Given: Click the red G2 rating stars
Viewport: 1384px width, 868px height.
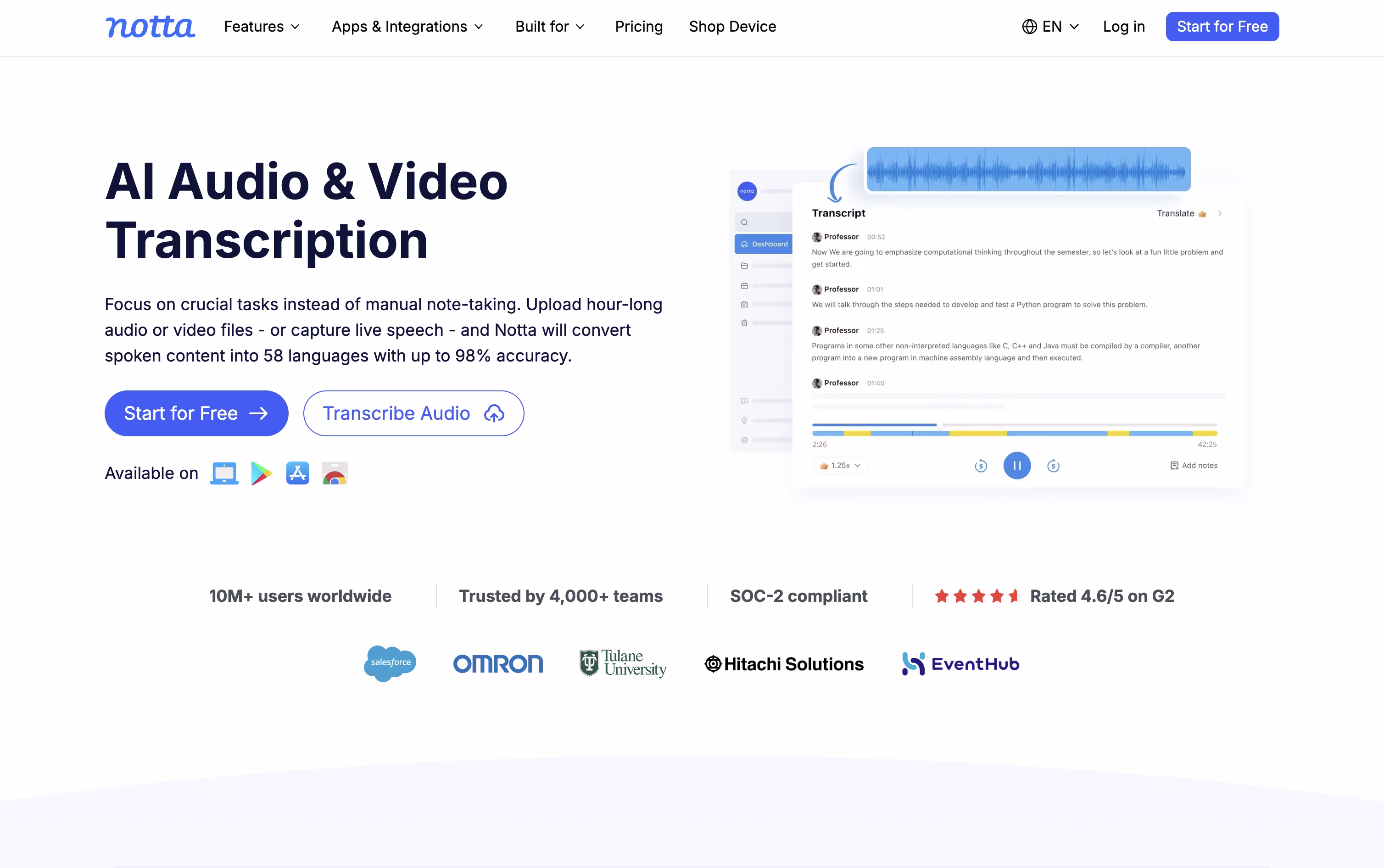Looking at the screenshot, I should (977, 596).
